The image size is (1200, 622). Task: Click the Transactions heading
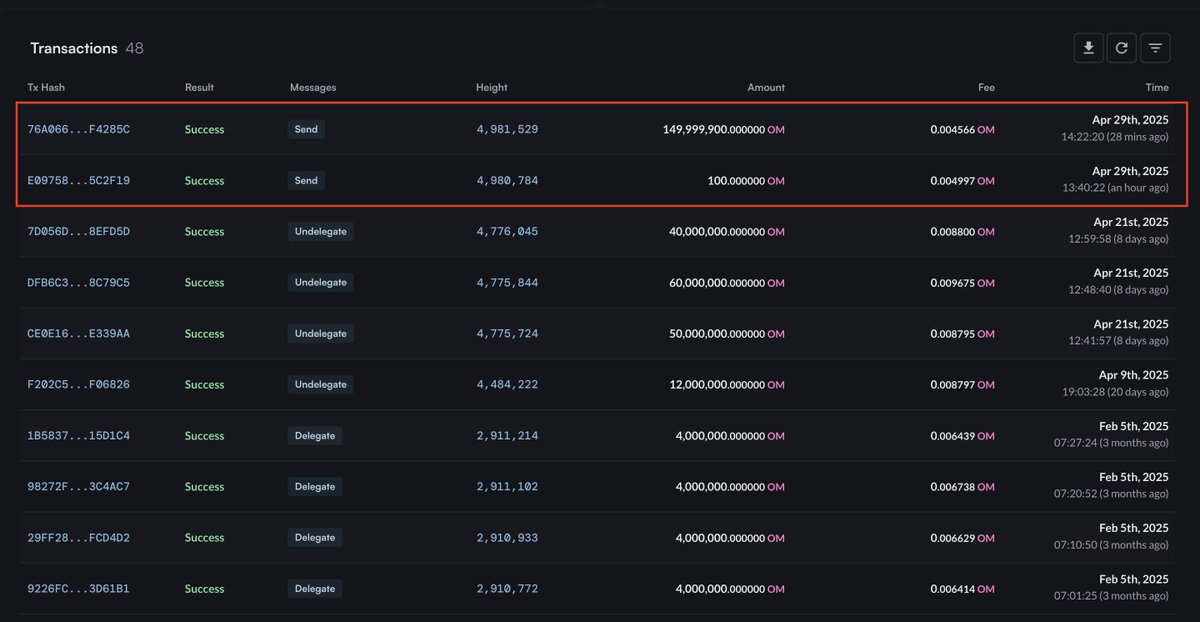pos(74,47)
